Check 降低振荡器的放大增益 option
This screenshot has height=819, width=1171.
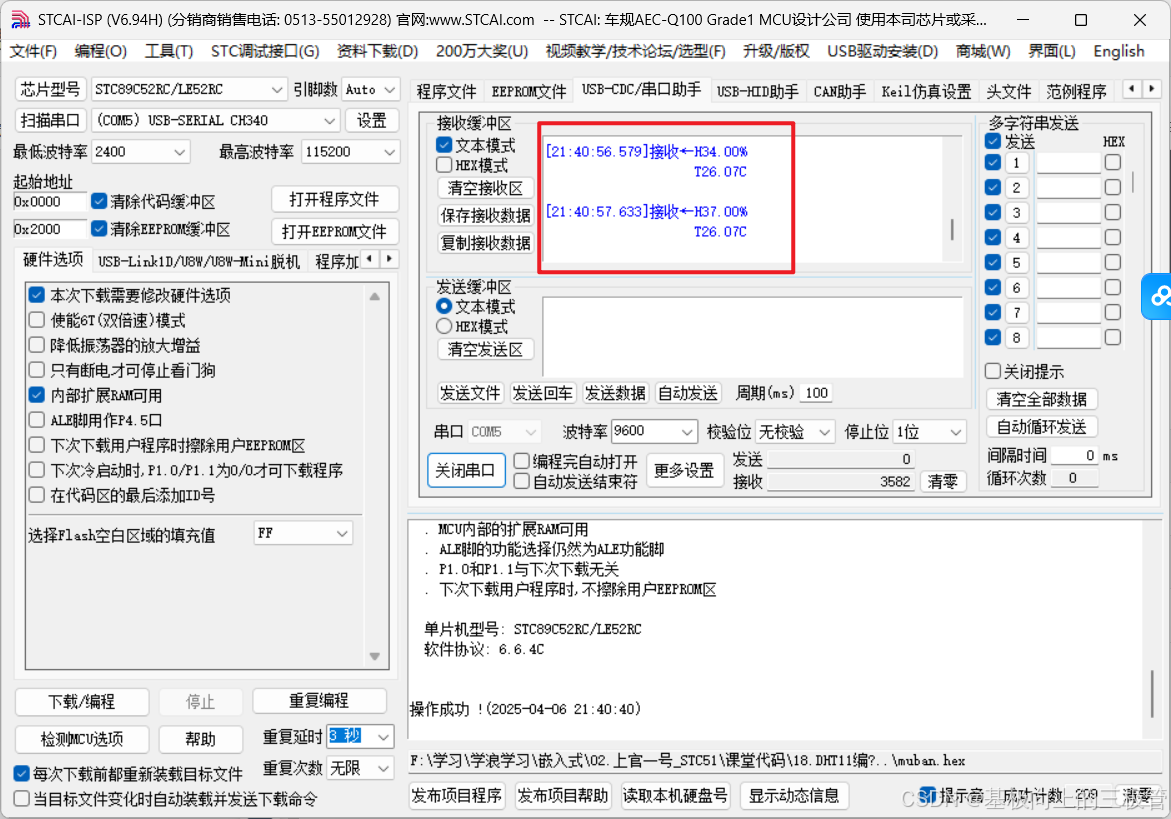[37, 345]
